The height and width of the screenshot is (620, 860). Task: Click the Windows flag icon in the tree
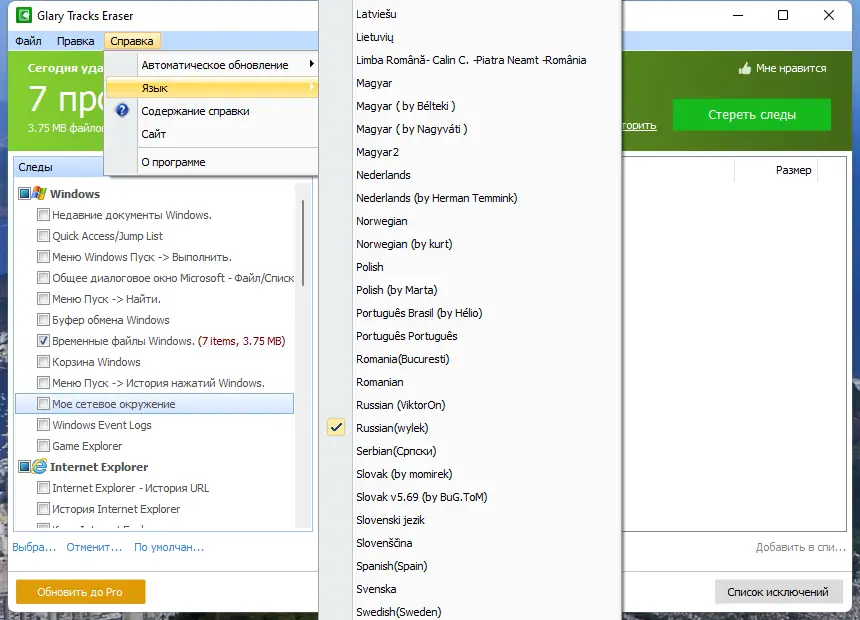pos(39,193)
